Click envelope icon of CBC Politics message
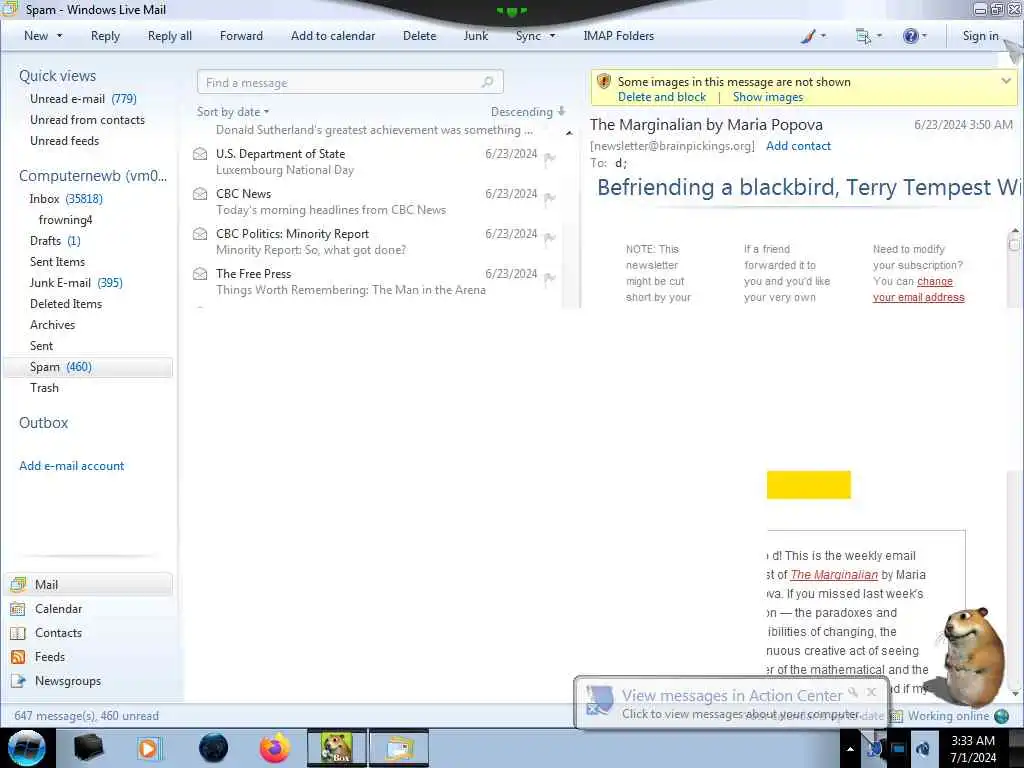 200,234
